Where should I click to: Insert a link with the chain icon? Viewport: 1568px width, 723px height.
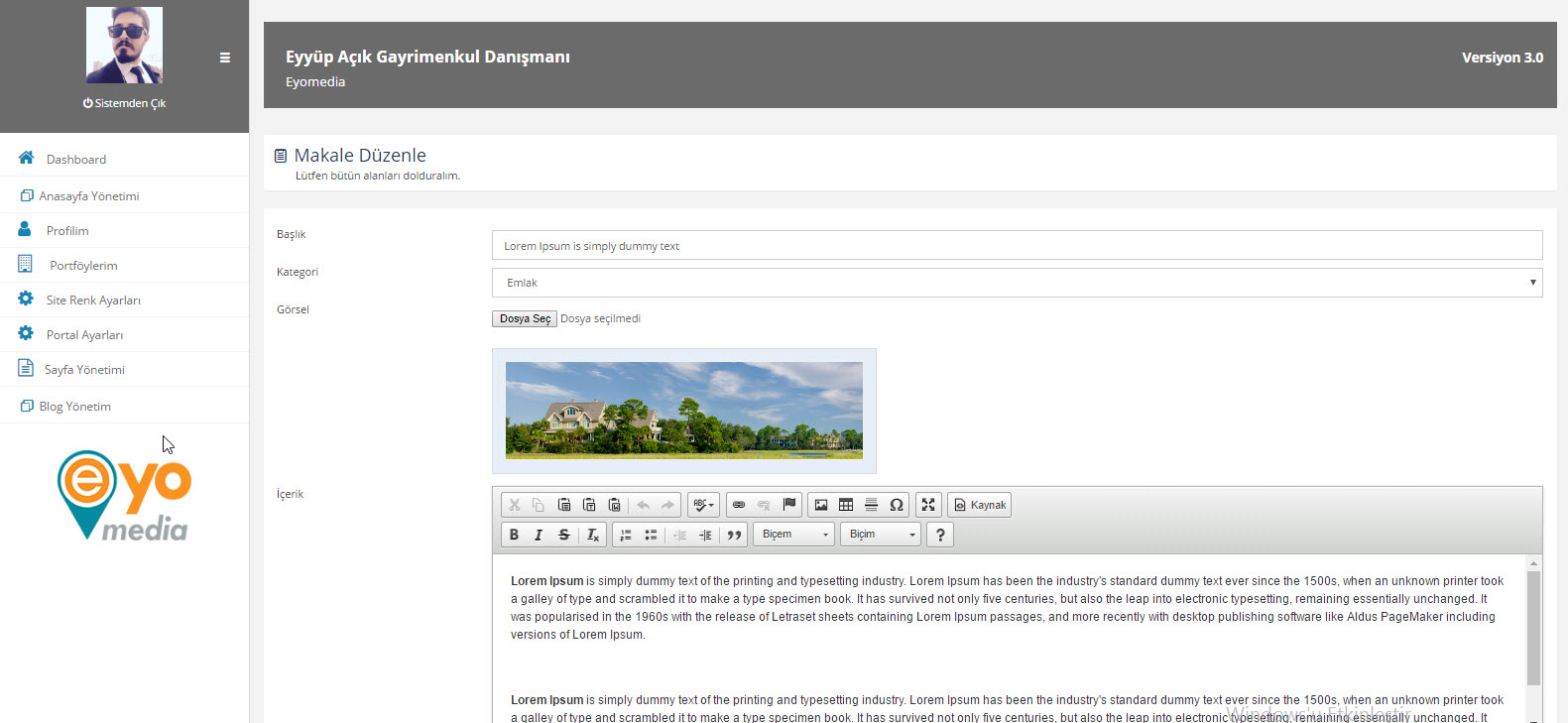click(x=739, y=505)
